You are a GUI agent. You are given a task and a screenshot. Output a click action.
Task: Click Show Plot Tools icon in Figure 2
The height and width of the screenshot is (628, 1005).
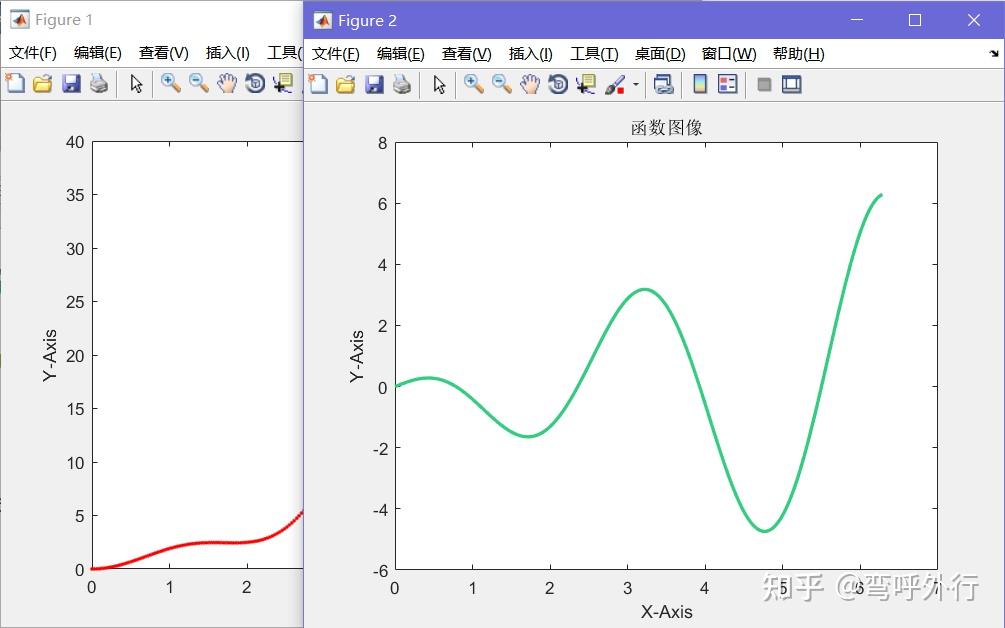792,84
